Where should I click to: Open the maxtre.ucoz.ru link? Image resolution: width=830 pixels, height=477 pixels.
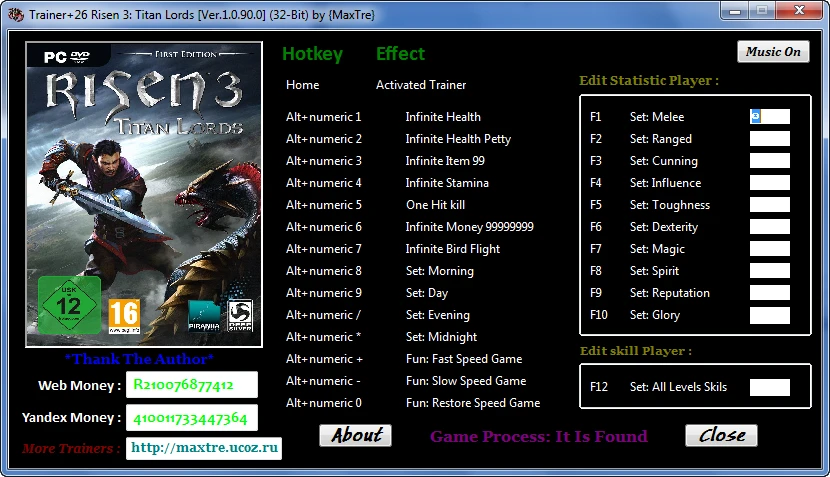204,448
